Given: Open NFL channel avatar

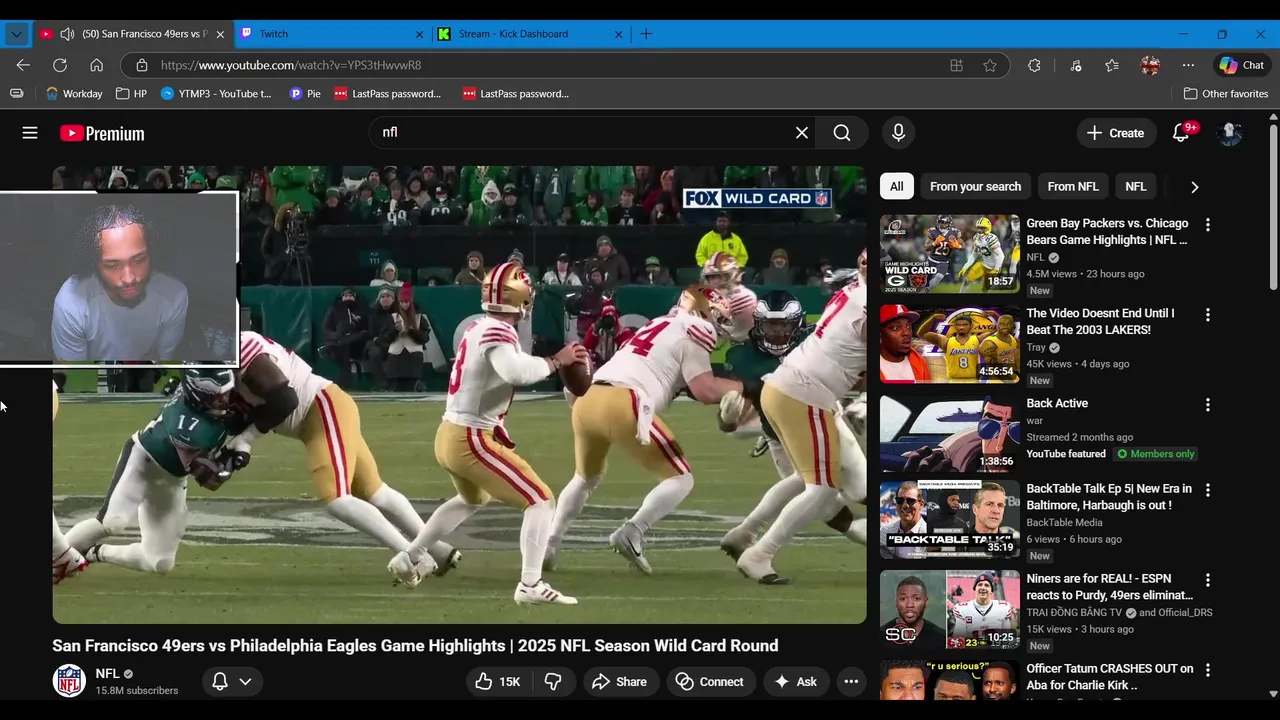Looking at the screenshot, I should pos(69,681).
